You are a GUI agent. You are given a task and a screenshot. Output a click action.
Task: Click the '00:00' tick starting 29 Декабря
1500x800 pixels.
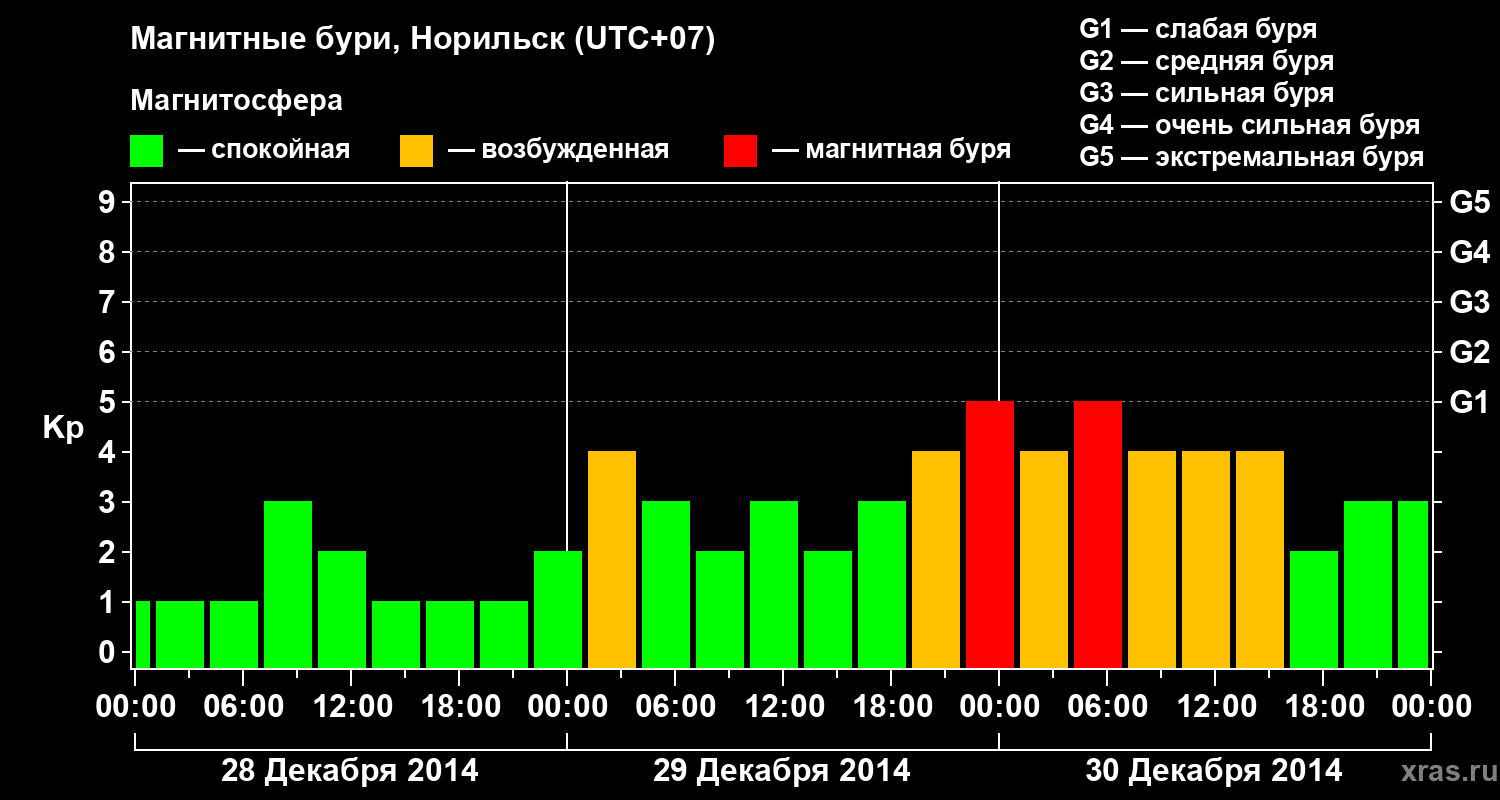[567, 707]
